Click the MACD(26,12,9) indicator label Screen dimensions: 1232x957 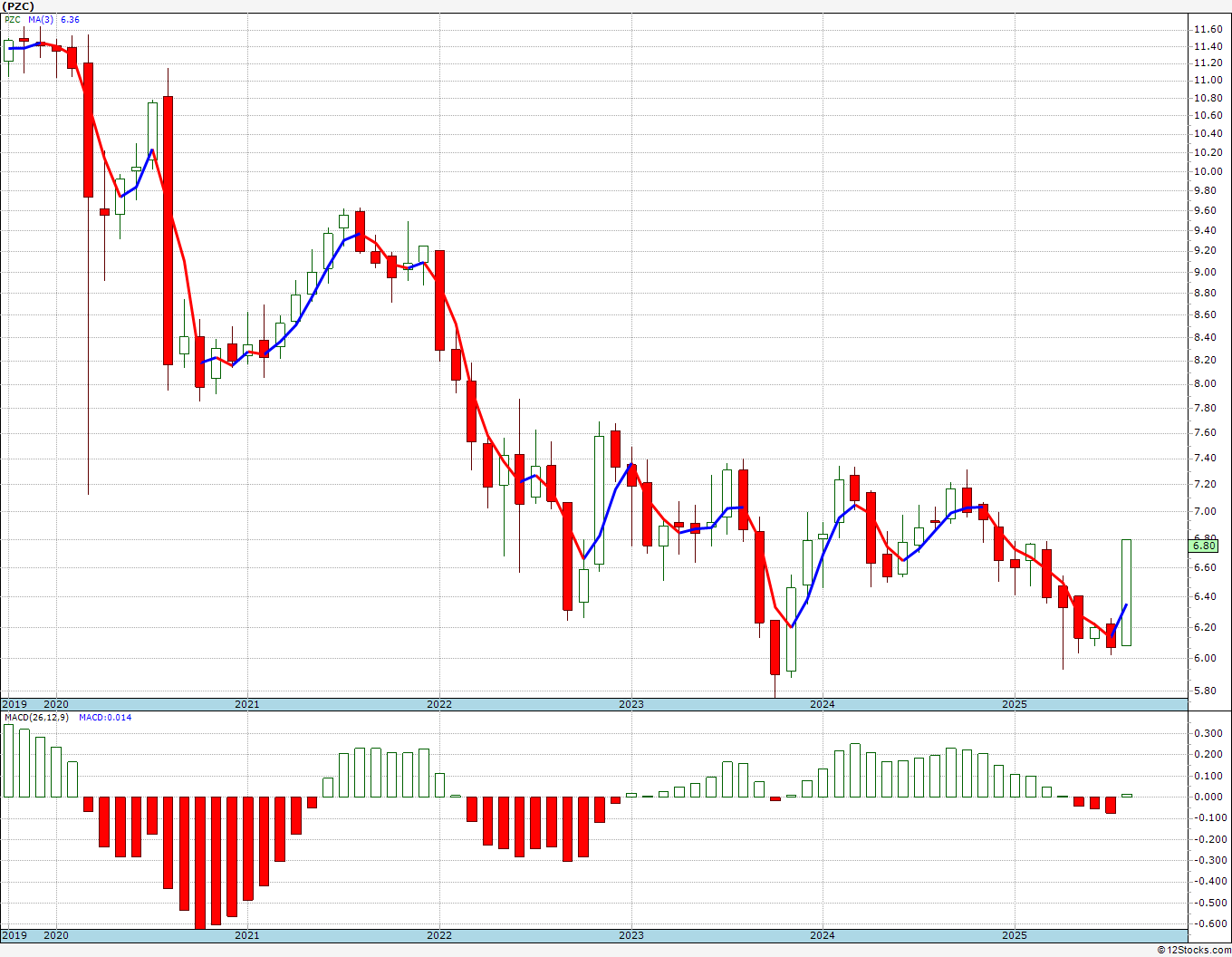36,718
